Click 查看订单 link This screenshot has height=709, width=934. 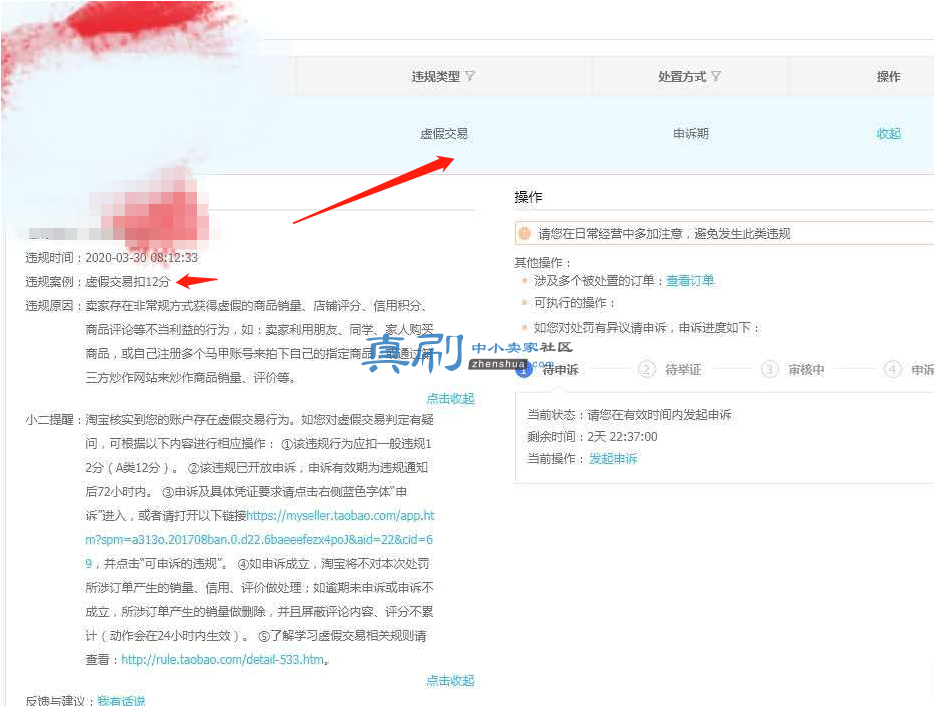click(x=690, y=281)
